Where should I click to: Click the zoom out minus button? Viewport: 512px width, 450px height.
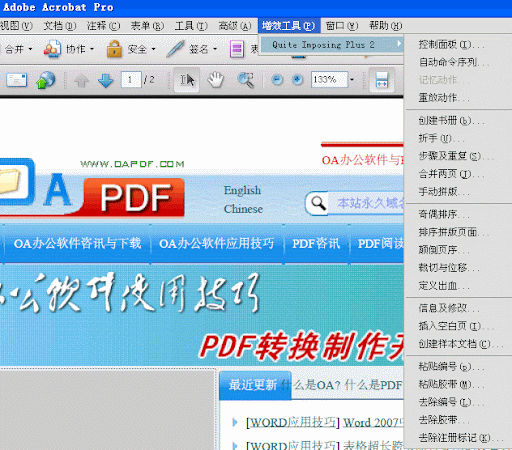[277, 80]
